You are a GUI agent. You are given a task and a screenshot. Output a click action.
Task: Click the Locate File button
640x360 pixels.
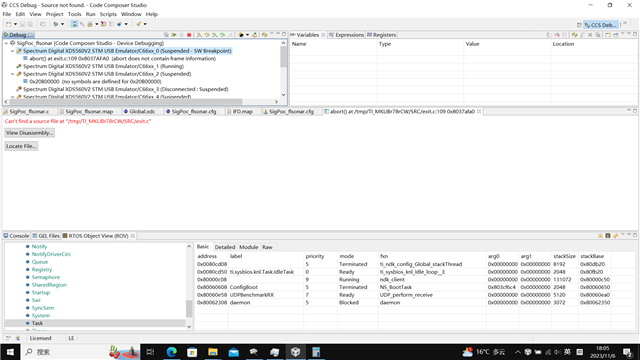point(21,146)
